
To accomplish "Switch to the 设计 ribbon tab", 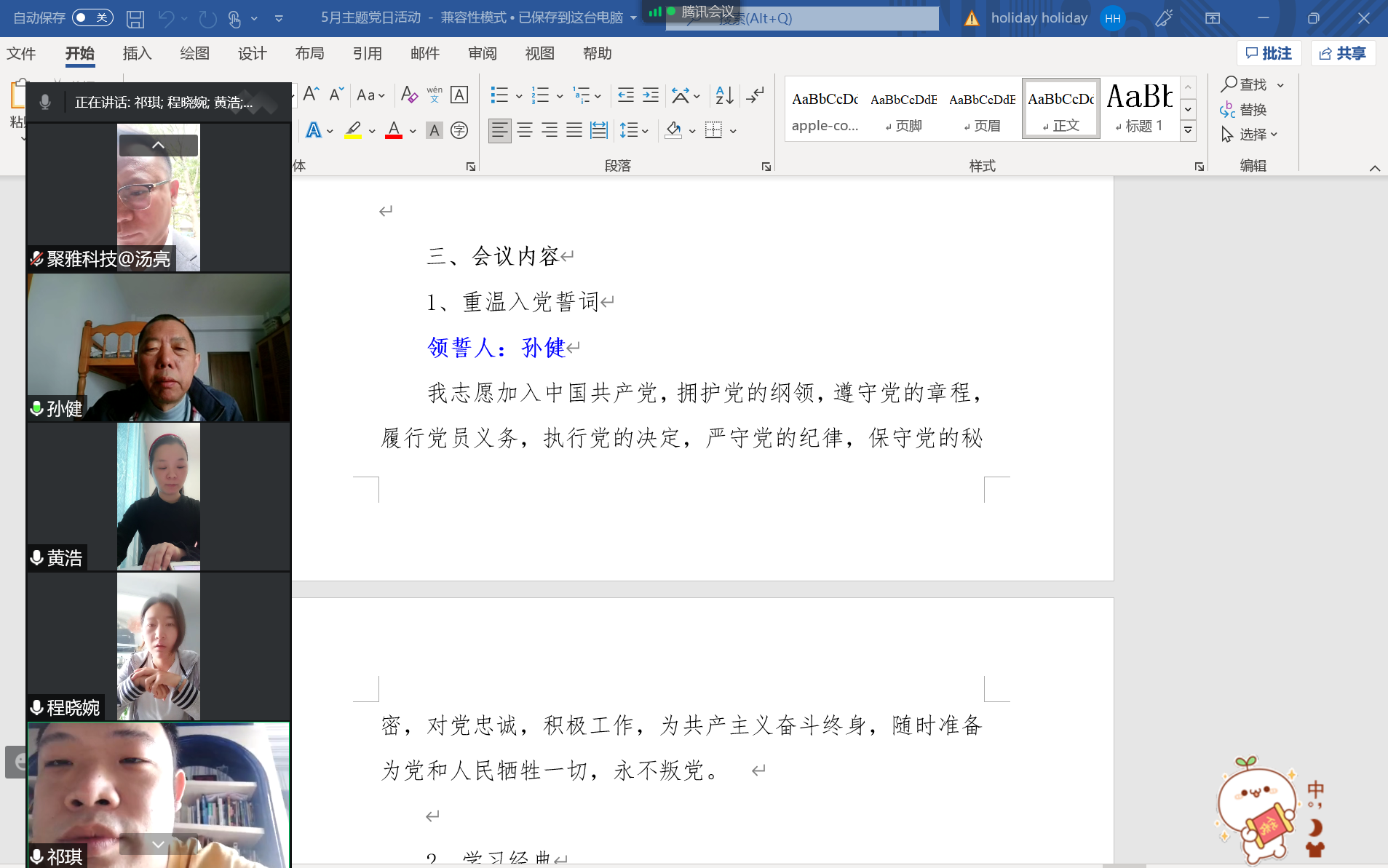I will coord(252,53).
